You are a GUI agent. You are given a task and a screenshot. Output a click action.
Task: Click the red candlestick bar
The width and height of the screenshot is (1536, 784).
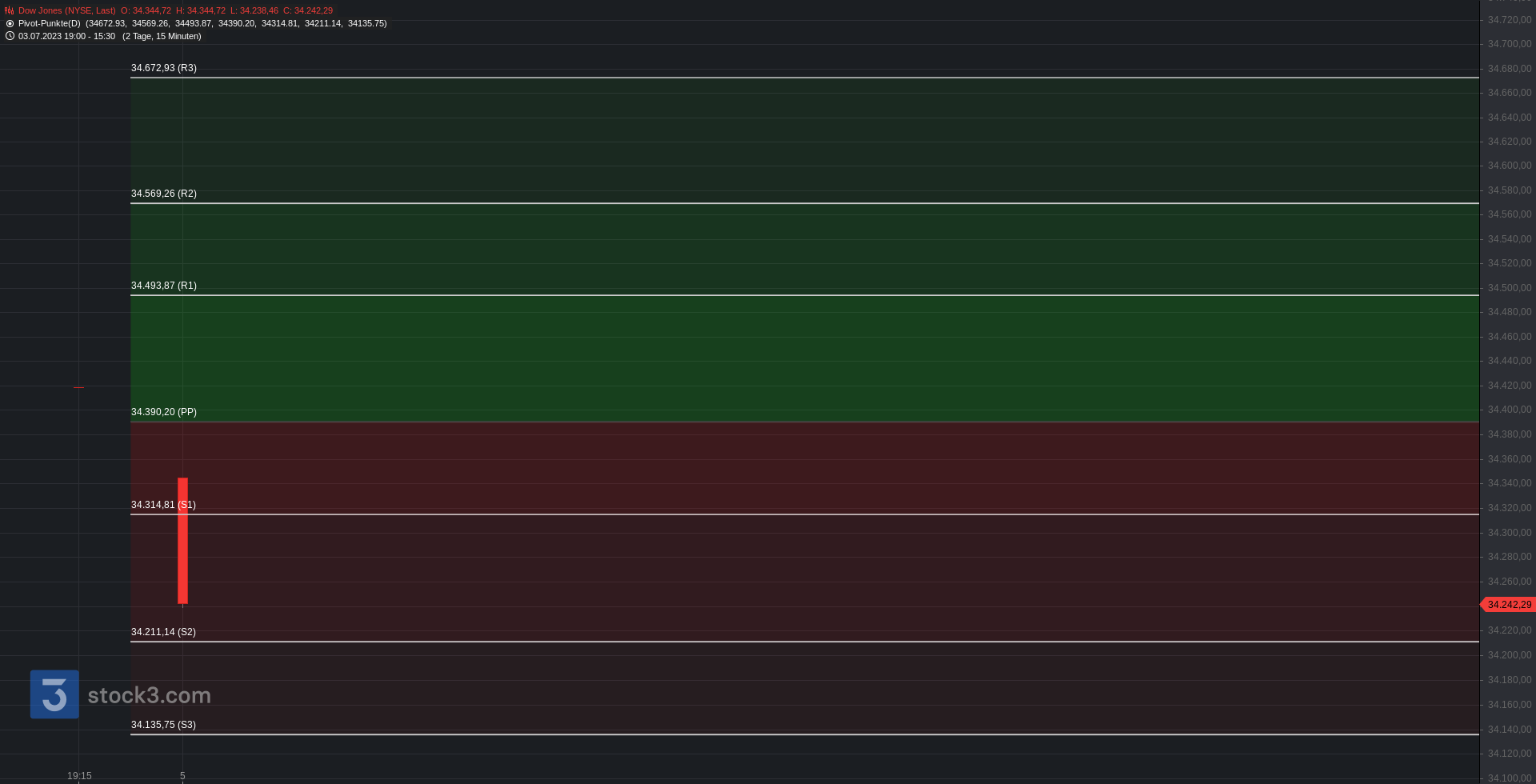[182, 541]
